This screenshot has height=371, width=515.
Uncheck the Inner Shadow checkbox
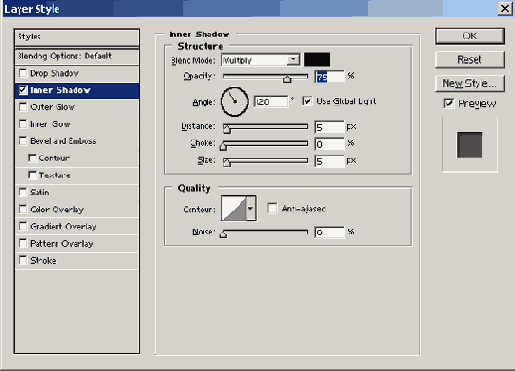point(23,90)
